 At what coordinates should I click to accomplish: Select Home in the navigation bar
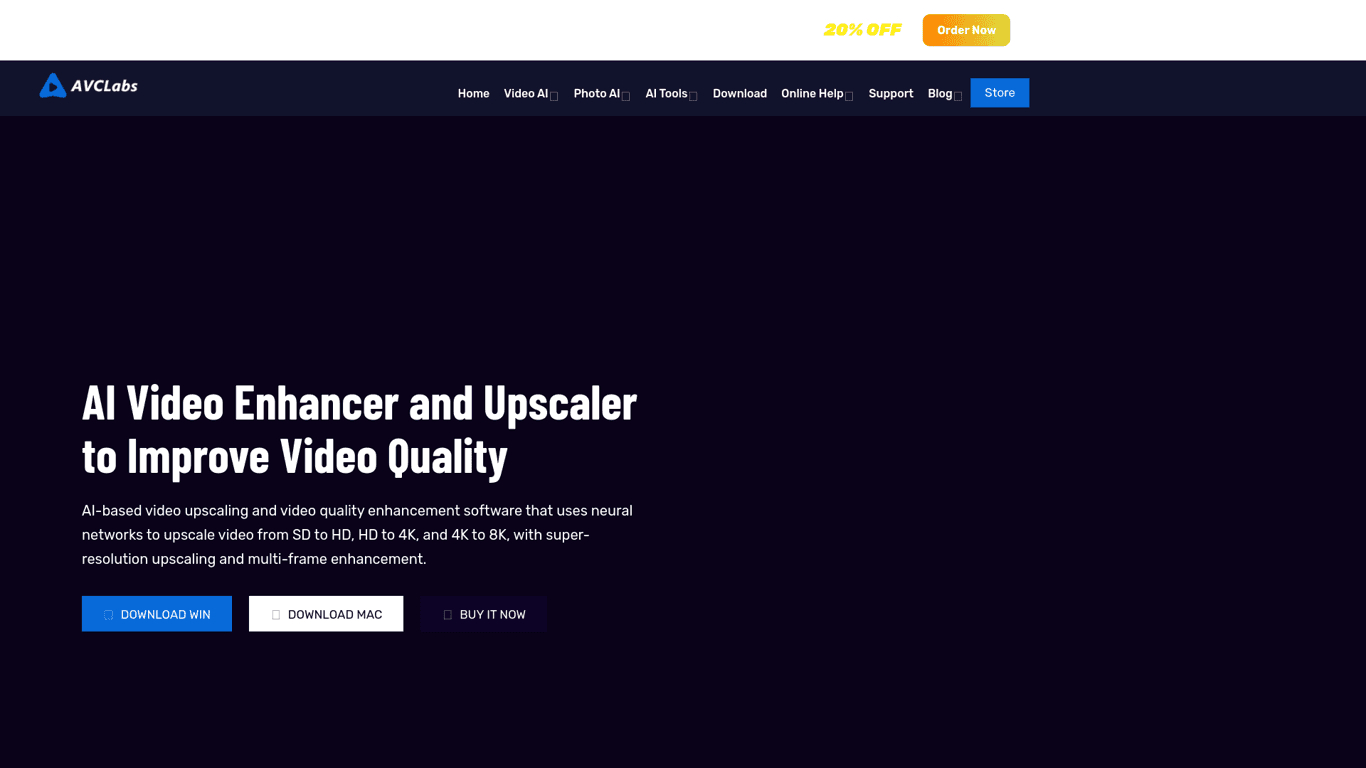pyautogui.click(x=473, y=93)
